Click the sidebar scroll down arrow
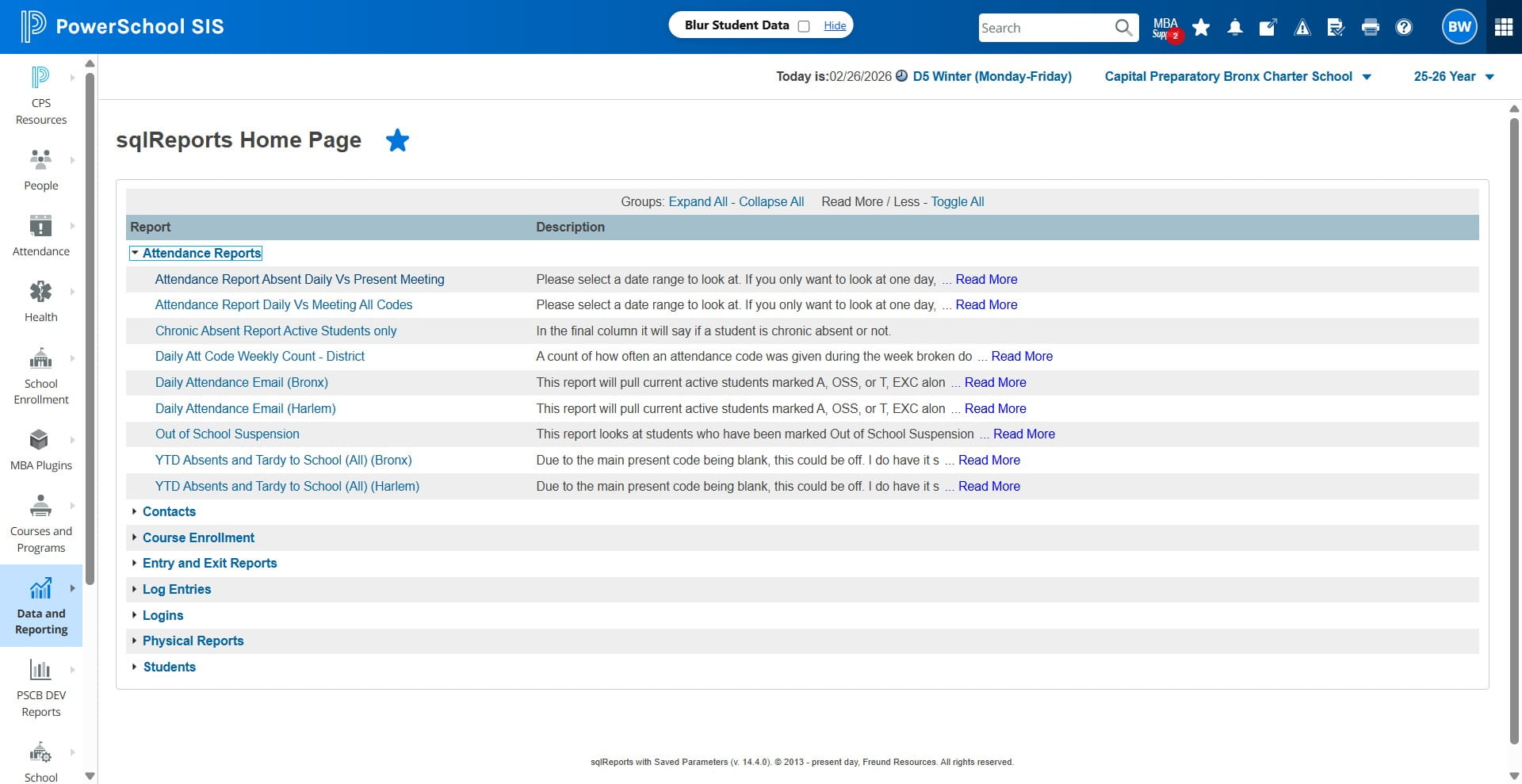This screenshot has width=1522, height=784. click(x=90, y=776)
